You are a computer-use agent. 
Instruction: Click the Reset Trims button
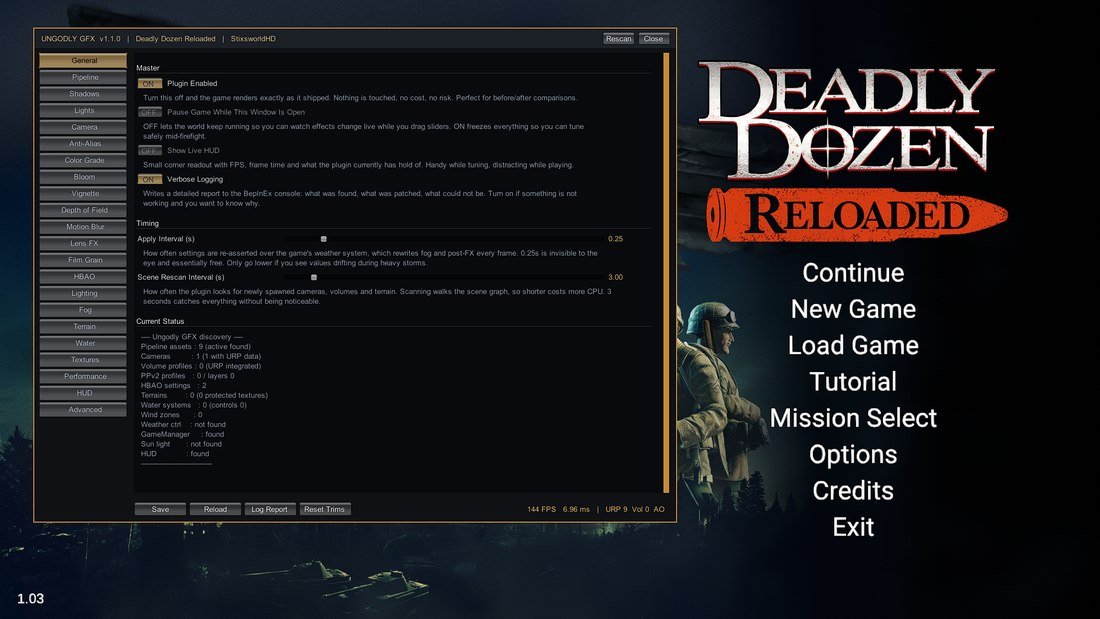tap(324, 510)
